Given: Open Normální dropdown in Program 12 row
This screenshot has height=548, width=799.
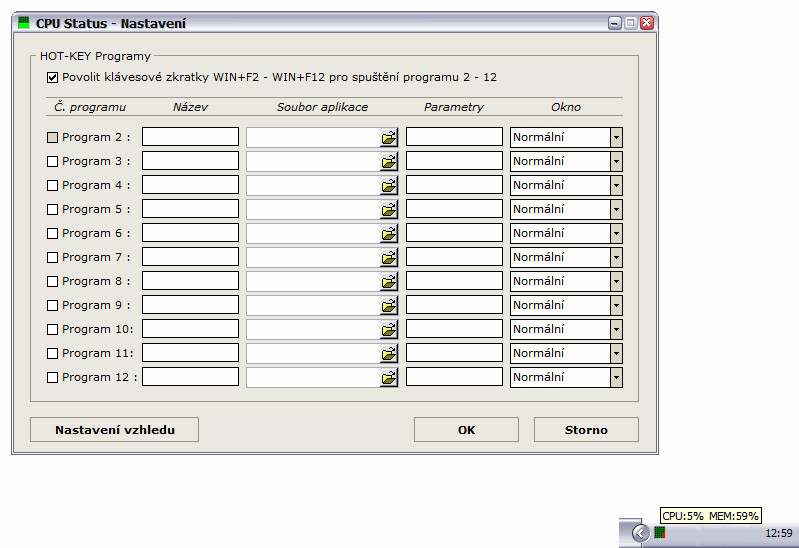Looking at the screenshot, I should [x=616, y=377].
